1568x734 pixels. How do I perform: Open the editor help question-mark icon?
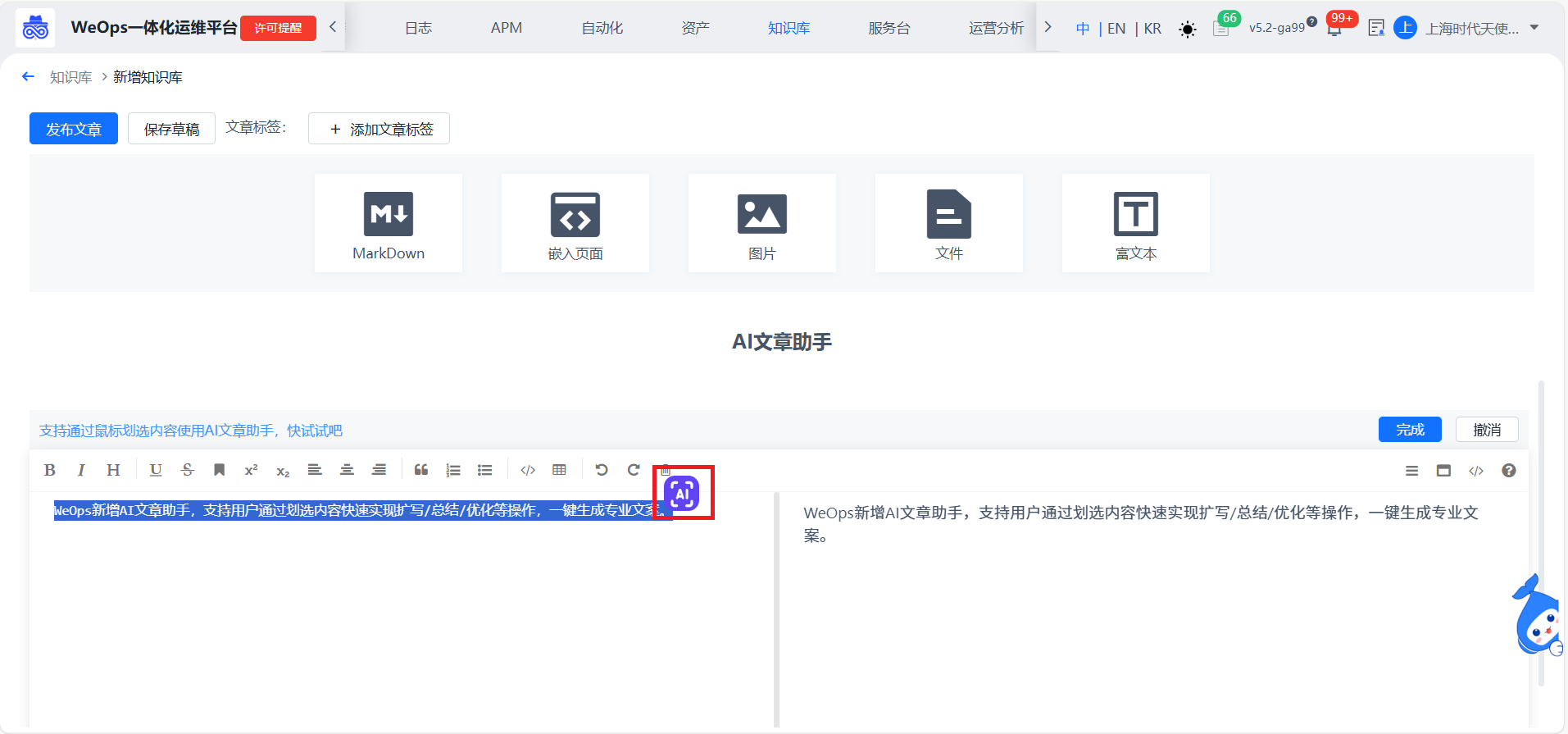point(1508,471)
